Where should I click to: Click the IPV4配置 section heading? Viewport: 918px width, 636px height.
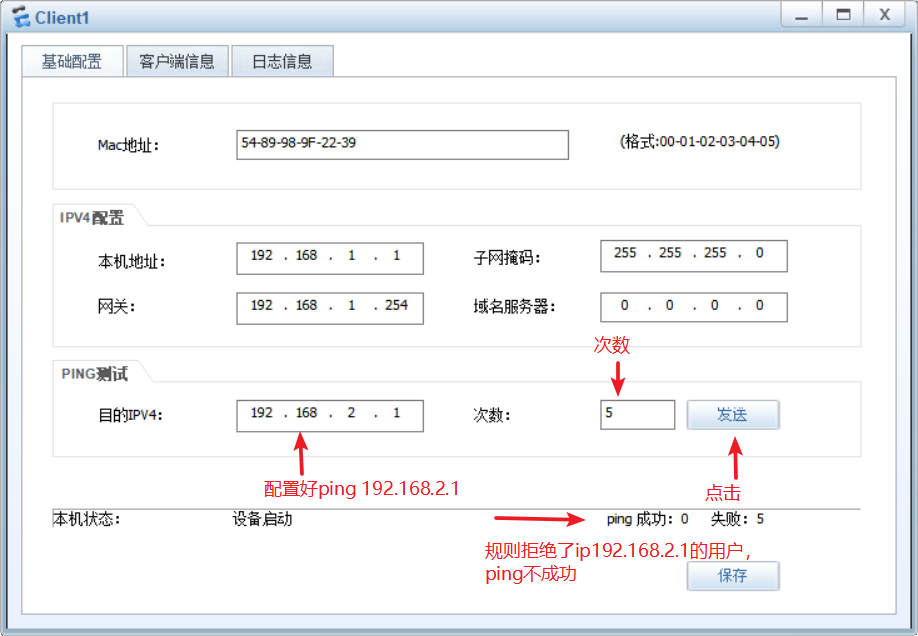pos(92,218)
